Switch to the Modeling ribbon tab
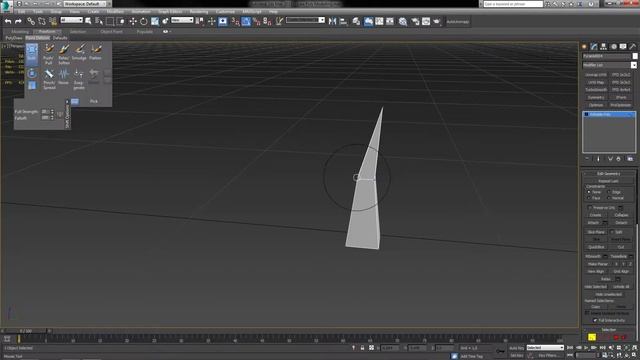640x360 pixels. pos(20,31)
